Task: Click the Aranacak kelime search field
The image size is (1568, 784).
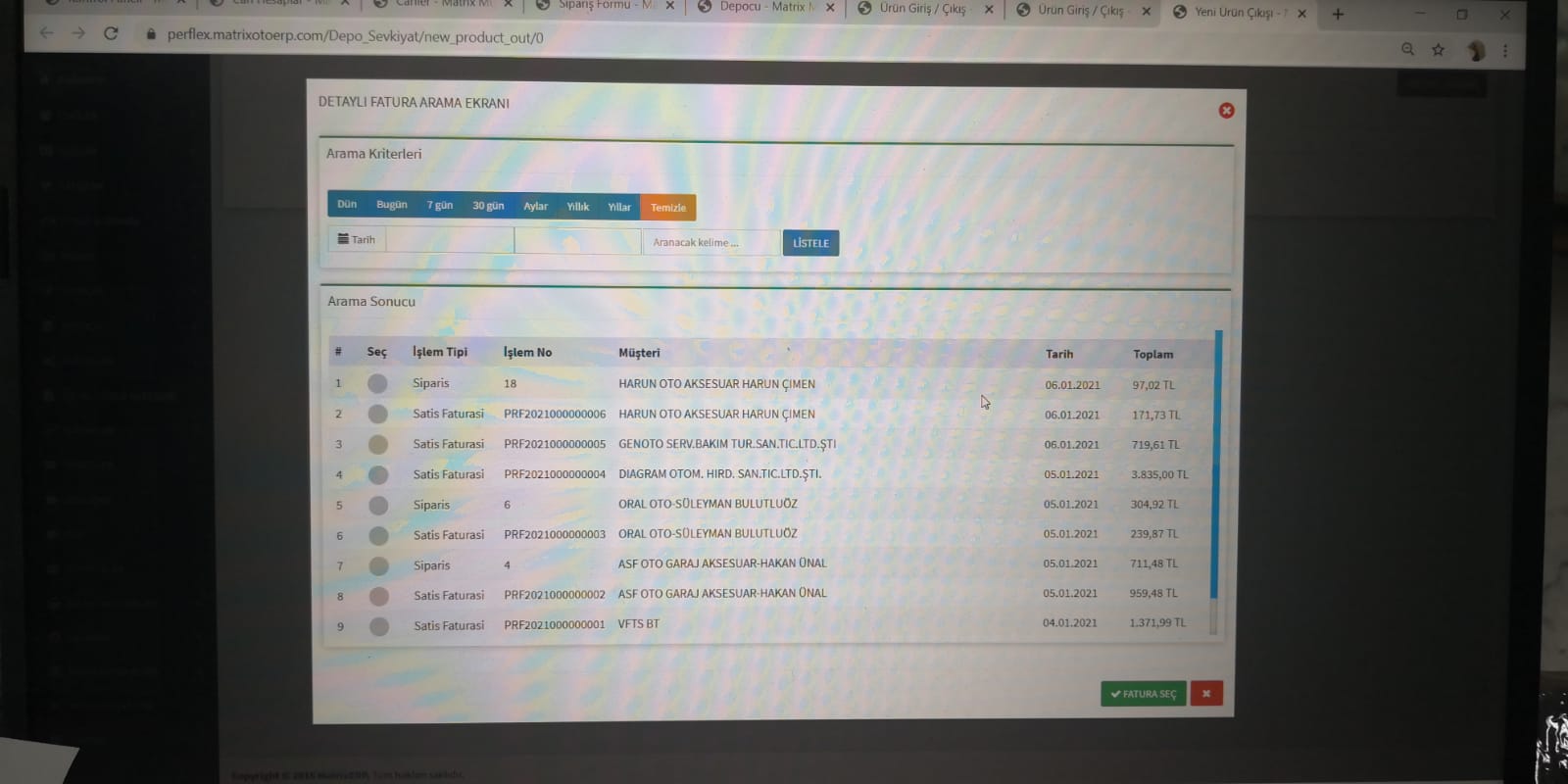Action: (710, 242)
